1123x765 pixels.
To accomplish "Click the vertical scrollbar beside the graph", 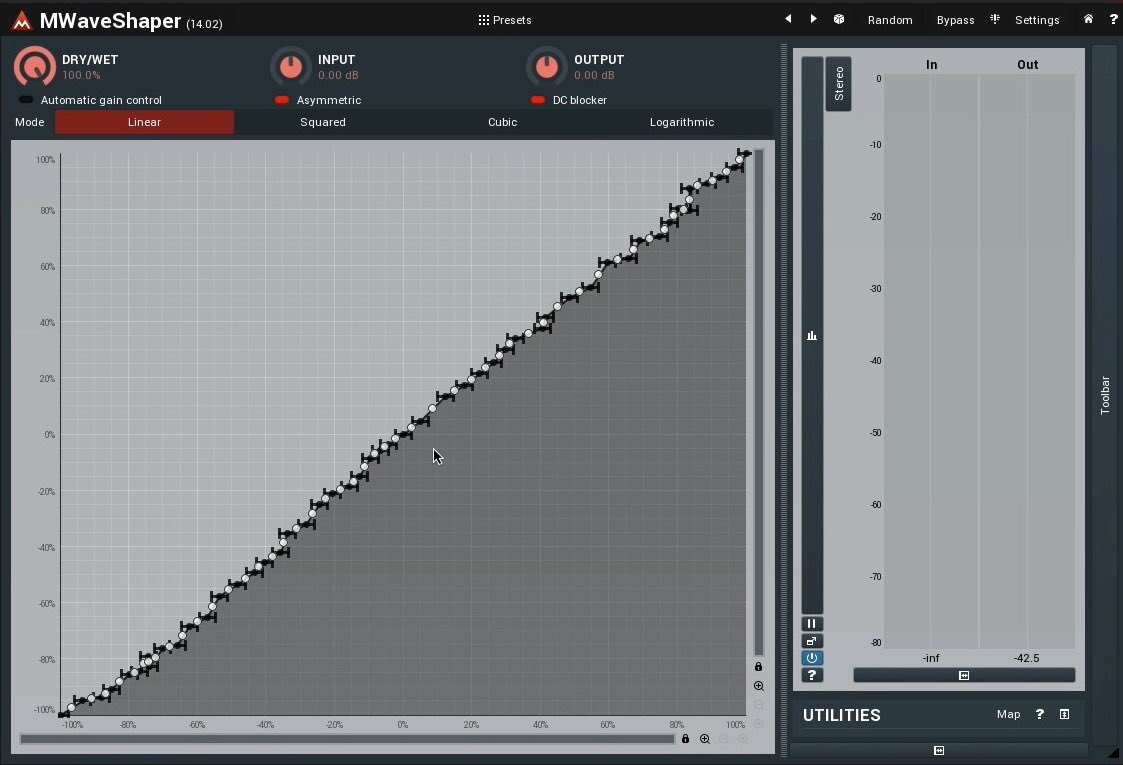I will (x=759, y=402).
